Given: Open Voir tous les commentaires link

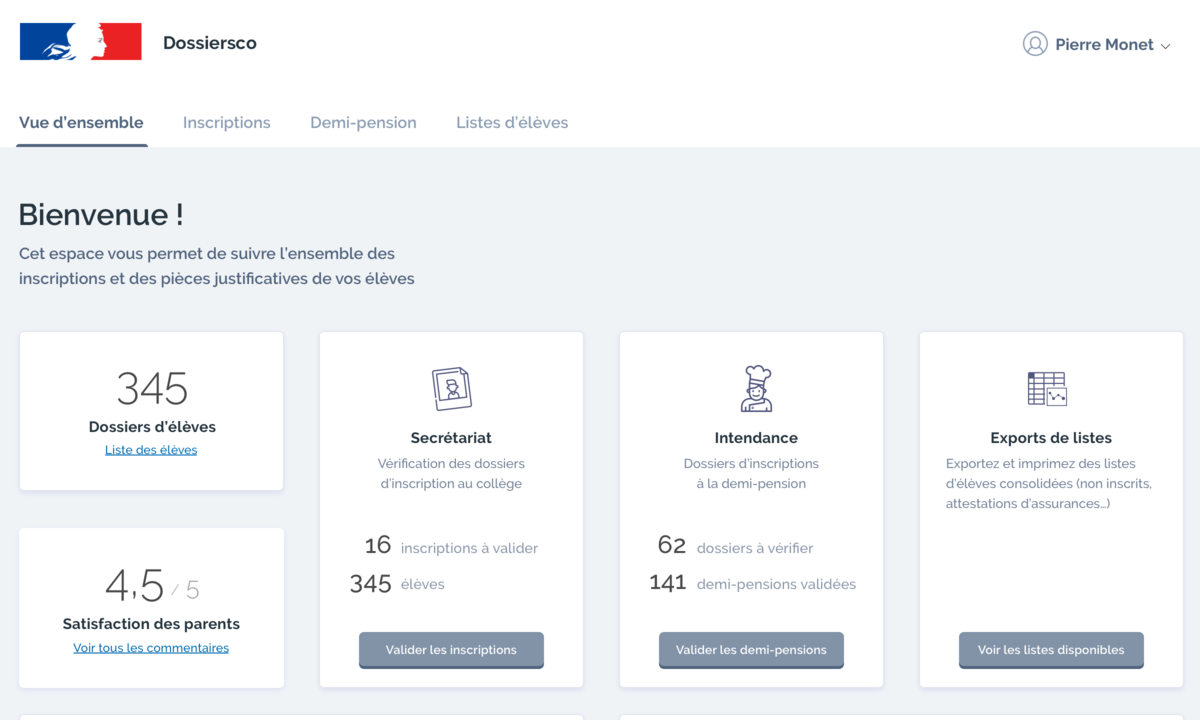Looking at the screenshot, I should point(151,648).
